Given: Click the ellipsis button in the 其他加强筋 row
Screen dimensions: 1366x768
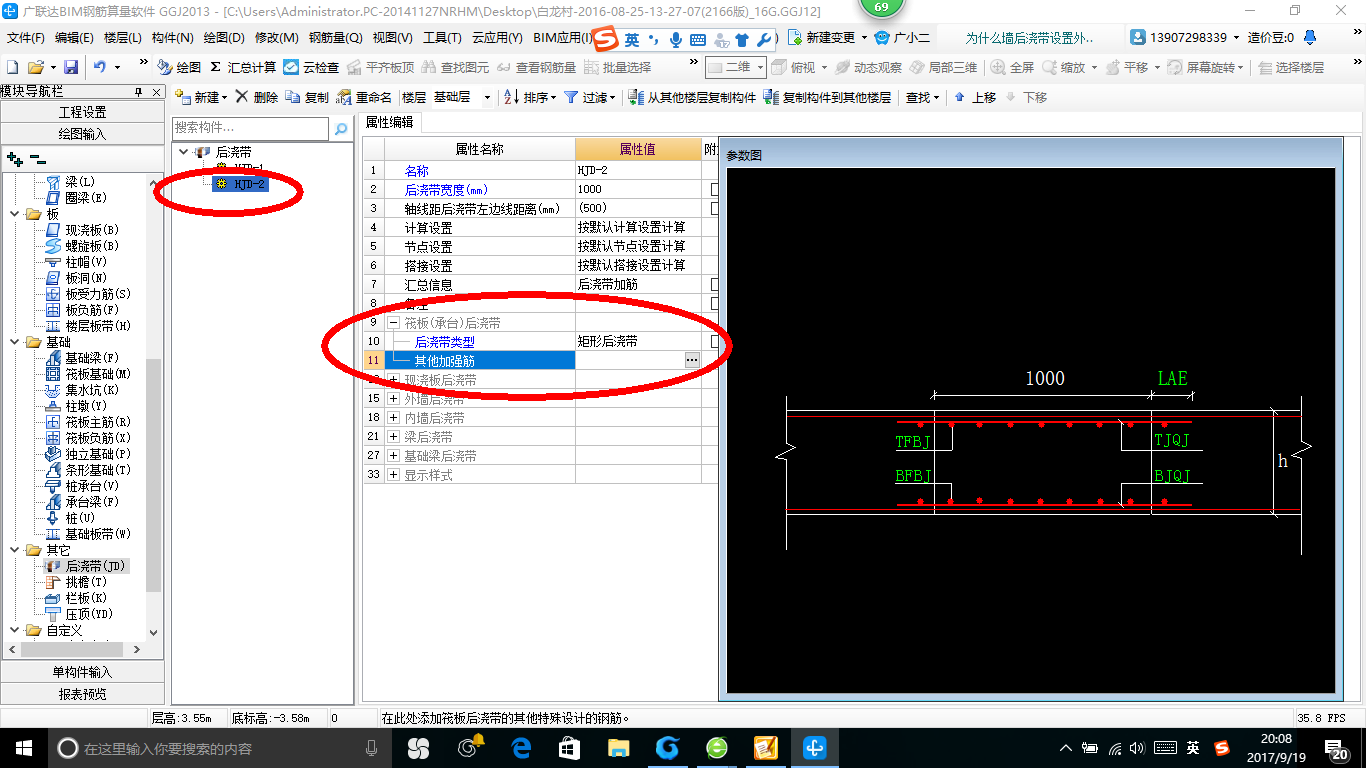Looking at the screenshot, I should click(691, 360).
